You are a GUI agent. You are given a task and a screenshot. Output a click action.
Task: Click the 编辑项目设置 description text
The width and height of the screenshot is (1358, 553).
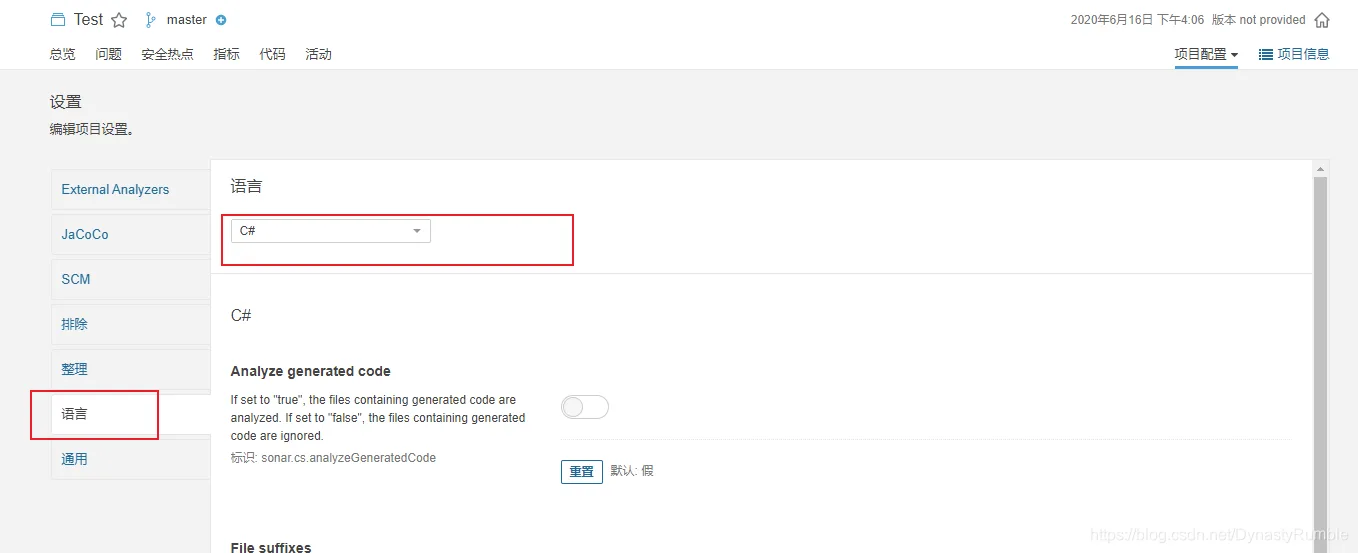pyautogui.click(x=92, y=129)
